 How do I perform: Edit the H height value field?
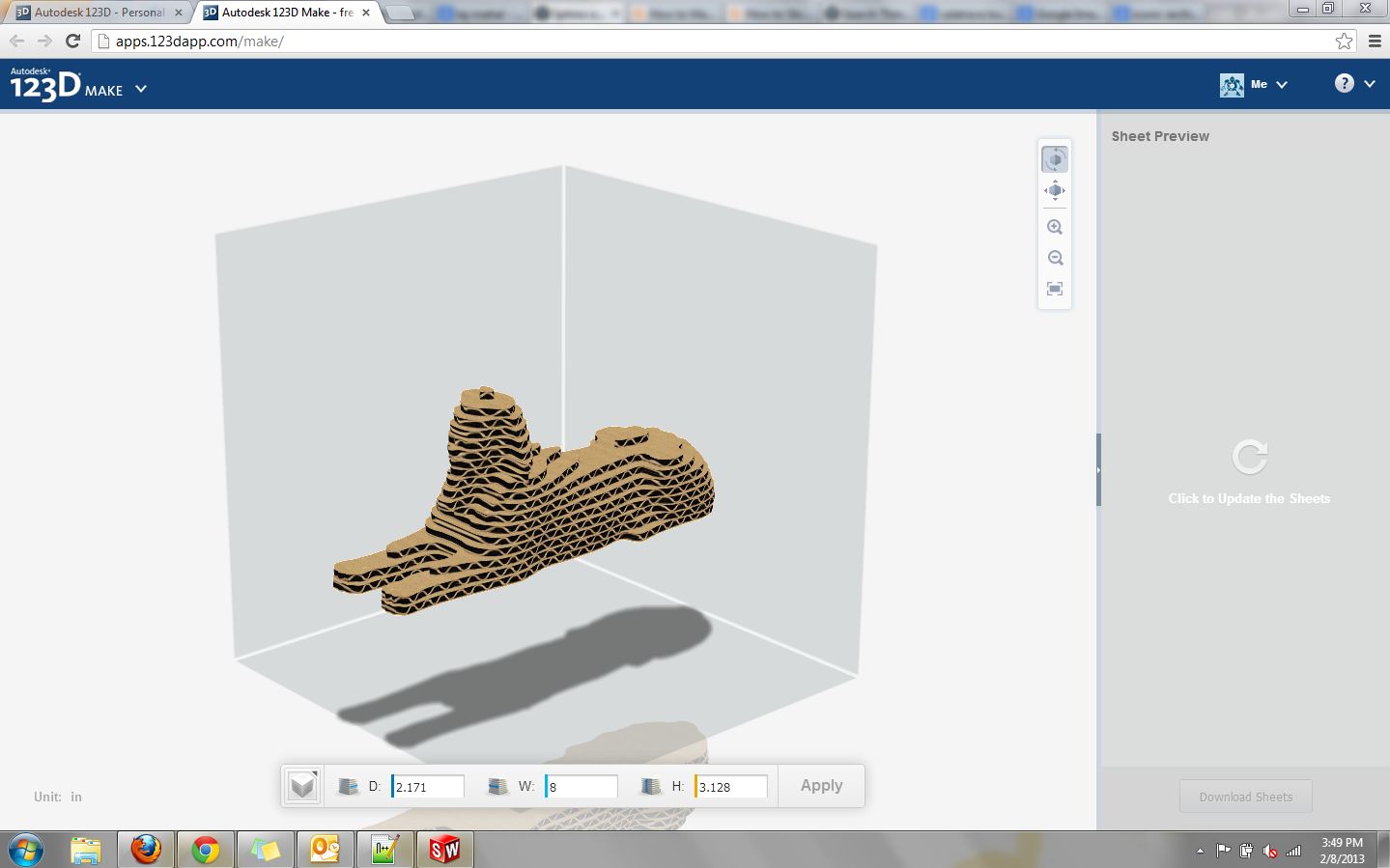pos(731,787)
